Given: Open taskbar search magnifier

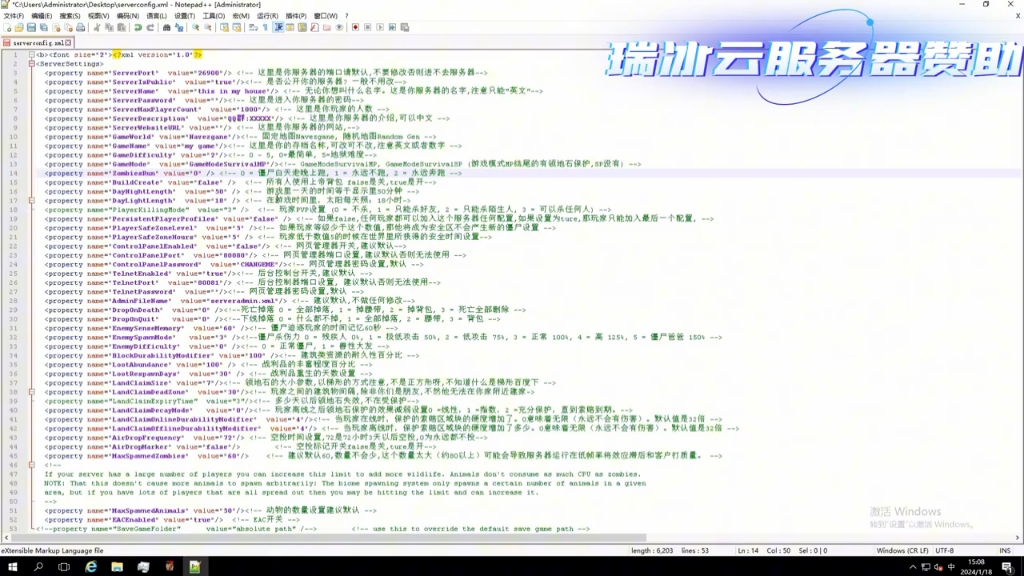Looking at the screenshot, I should [38, 567].
